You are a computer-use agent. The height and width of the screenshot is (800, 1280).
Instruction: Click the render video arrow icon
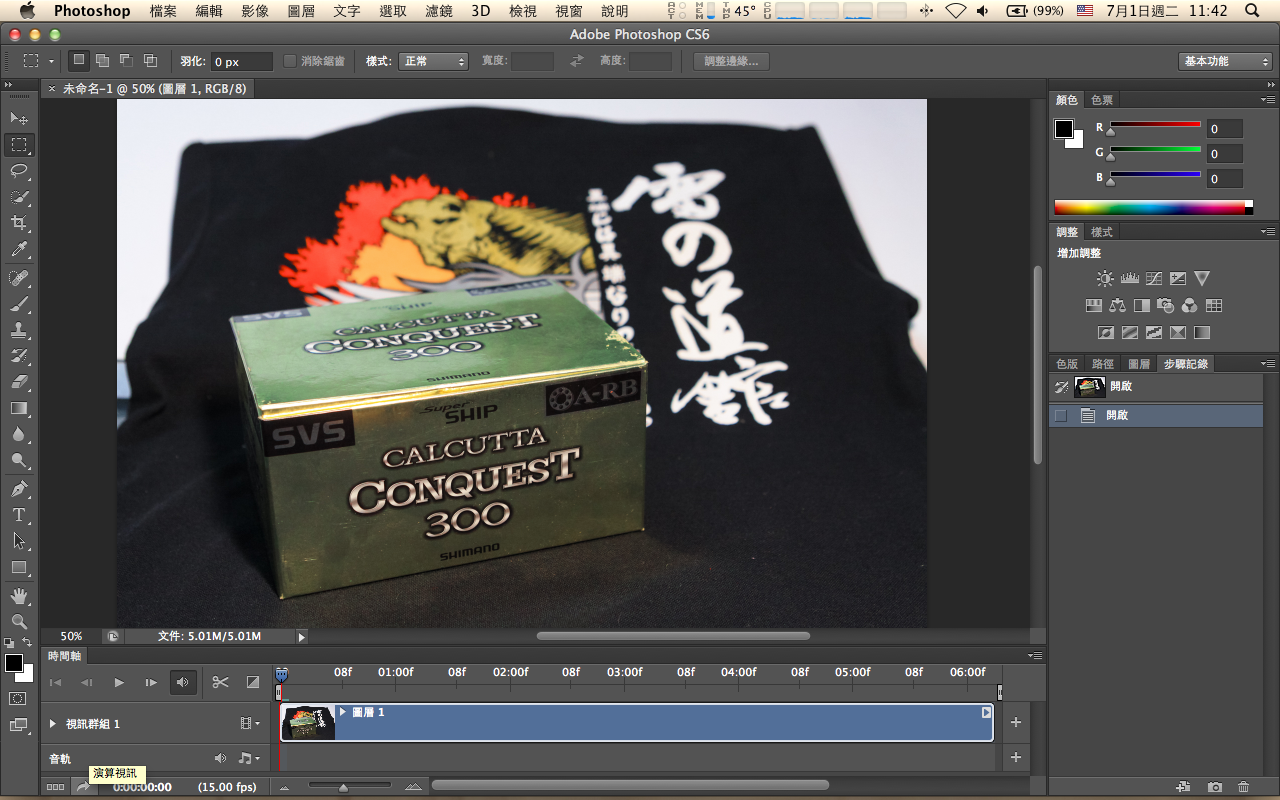pos(83,787)
